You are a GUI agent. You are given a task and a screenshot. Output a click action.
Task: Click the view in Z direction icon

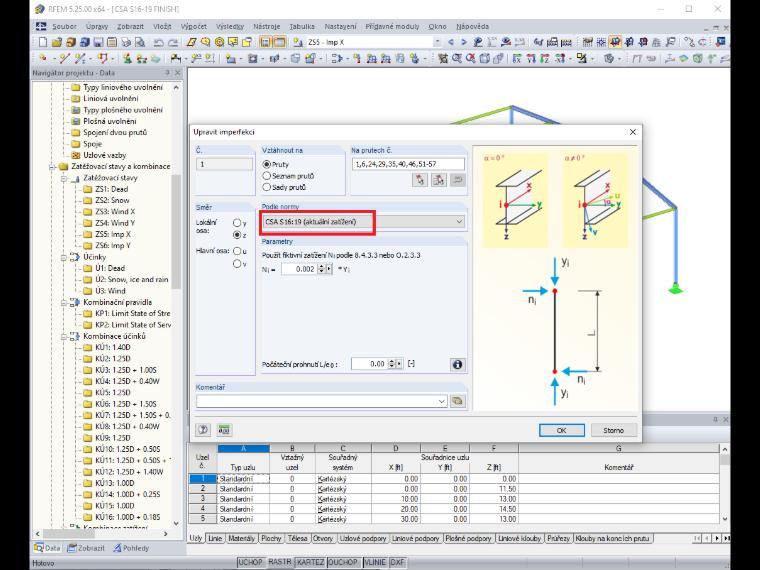[x=545, y=59]
